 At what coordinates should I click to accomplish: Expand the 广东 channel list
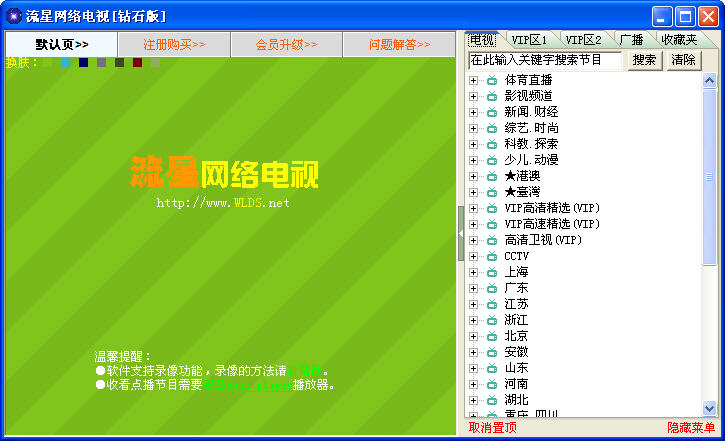(x=474, y=288)
